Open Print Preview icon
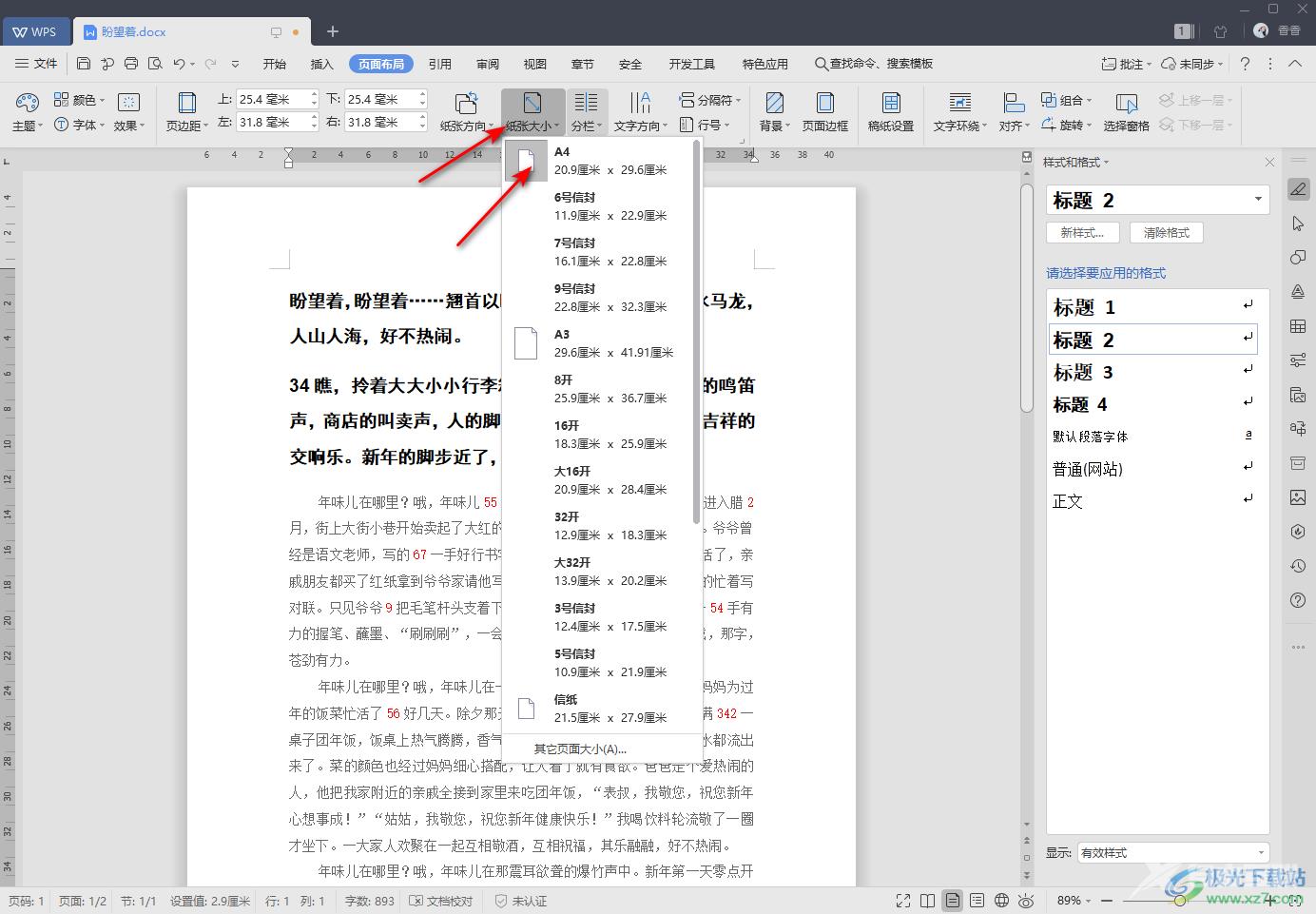The width and height of the screenshot is (1316, 914). (x=155, y=64)
